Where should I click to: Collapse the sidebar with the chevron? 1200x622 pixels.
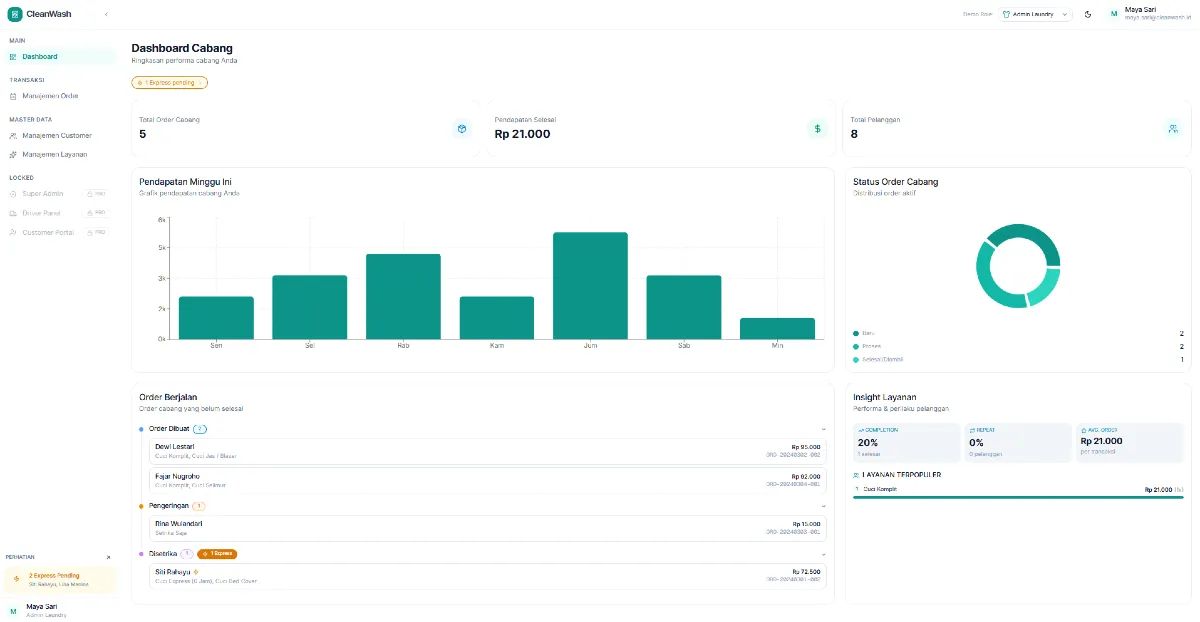coord(106,14)
